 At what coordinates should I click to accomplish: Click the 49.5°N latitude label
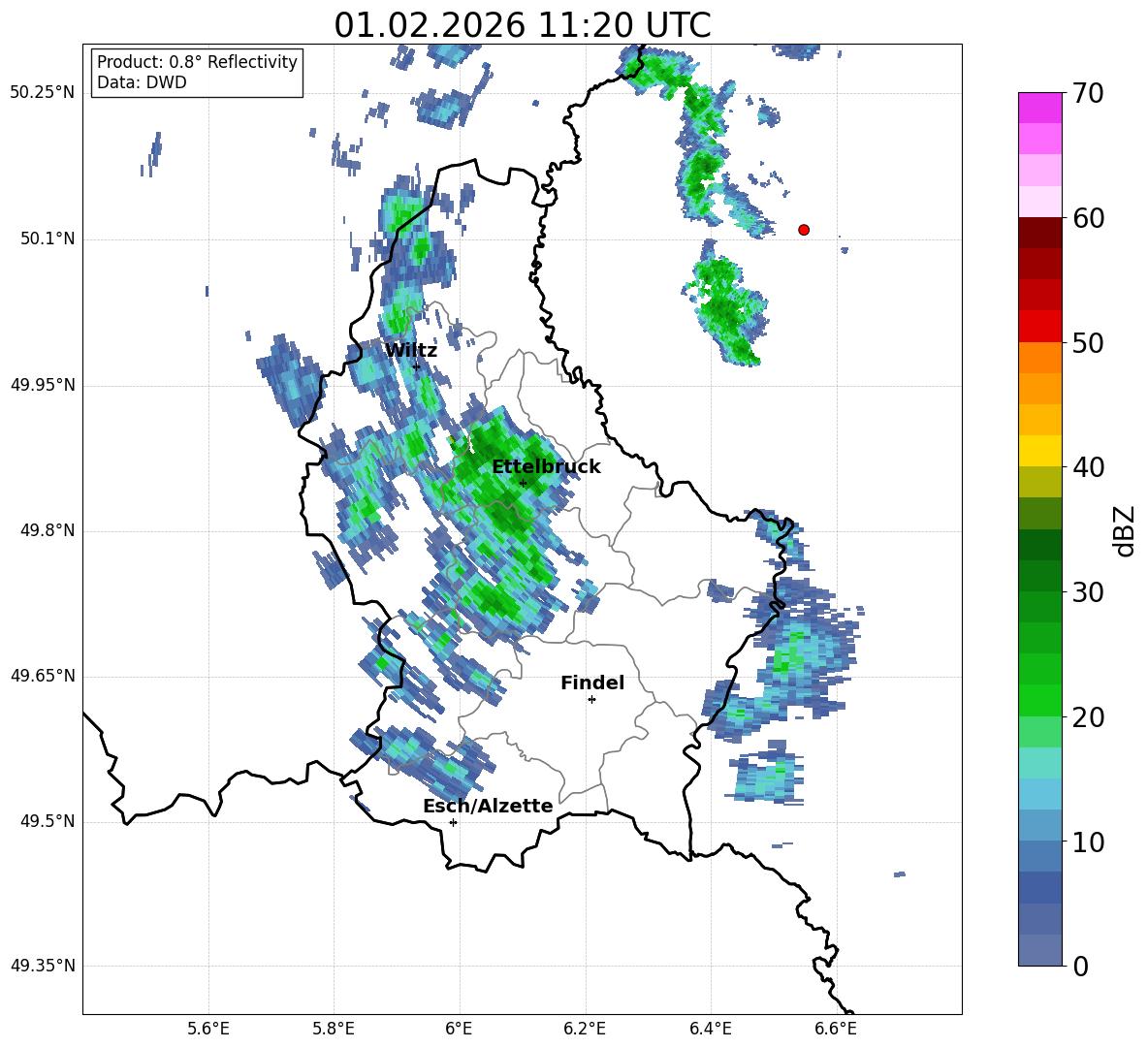point(47,821)
